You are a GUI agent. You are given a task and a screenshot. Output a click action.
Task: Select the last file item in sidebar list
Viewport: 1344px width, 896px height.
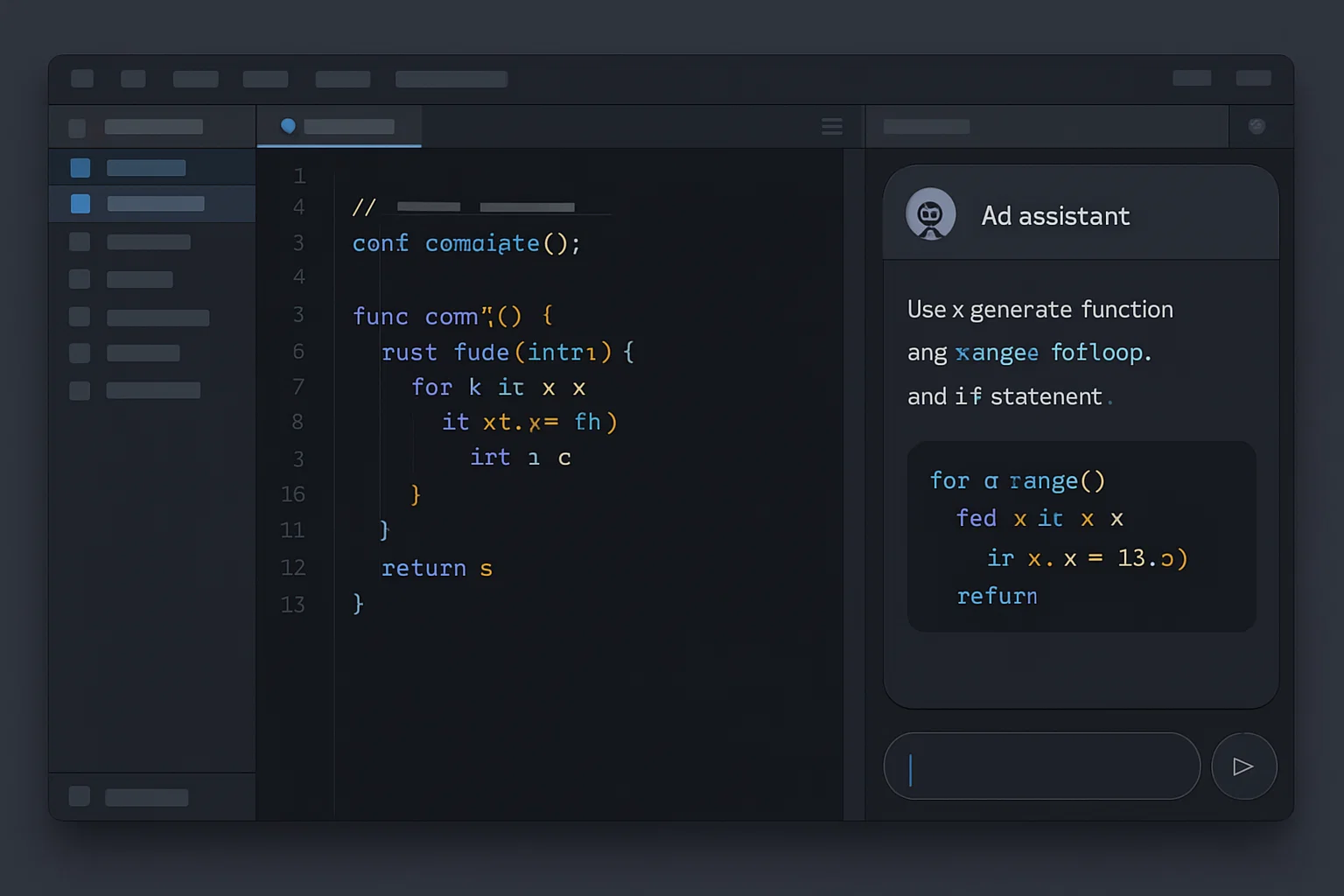[153, 390]
